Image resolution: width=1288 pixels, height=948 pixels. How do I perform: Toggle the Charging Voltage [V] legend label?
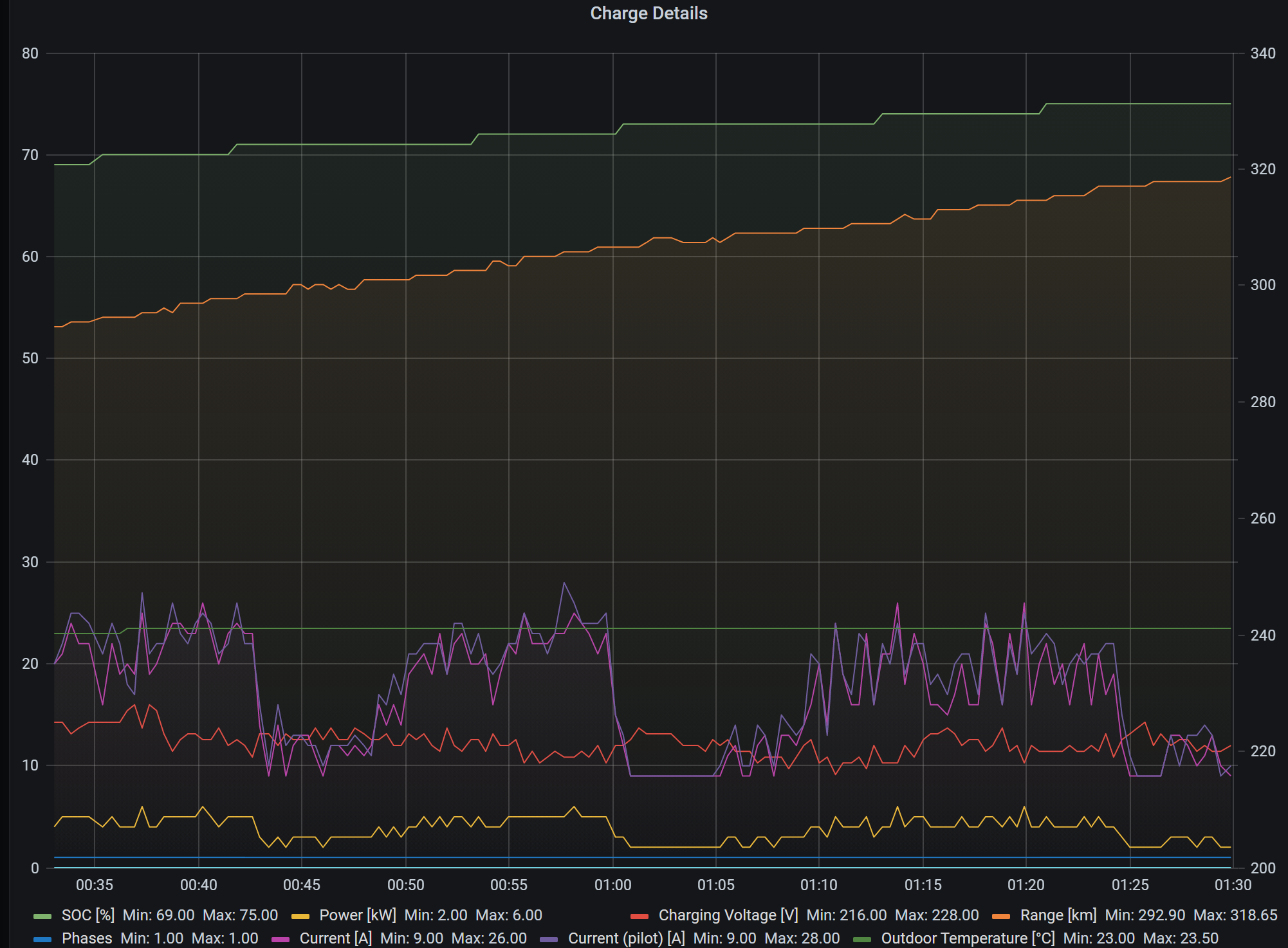point(728,915)
